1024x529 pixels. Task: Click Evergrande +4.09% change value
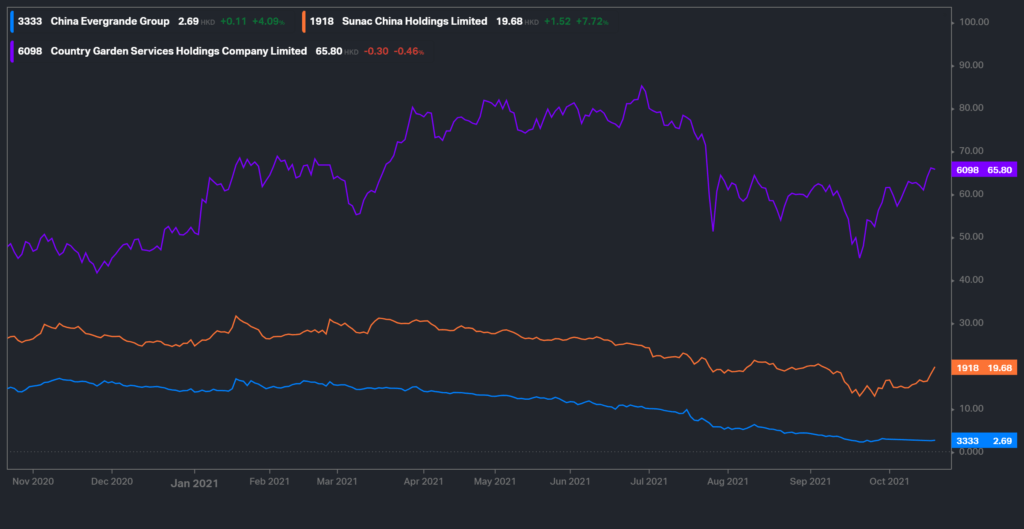pos(268,22)
